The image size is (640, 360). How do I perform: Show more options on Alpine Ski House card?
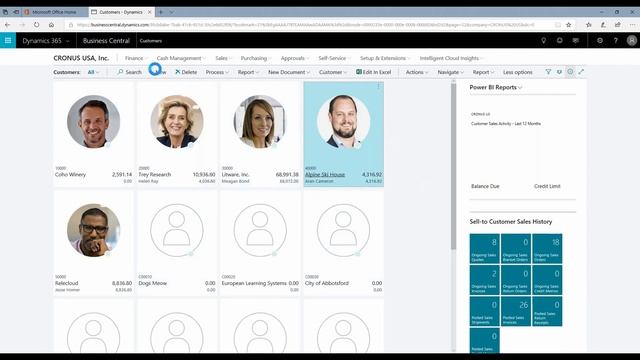point(378,86)
